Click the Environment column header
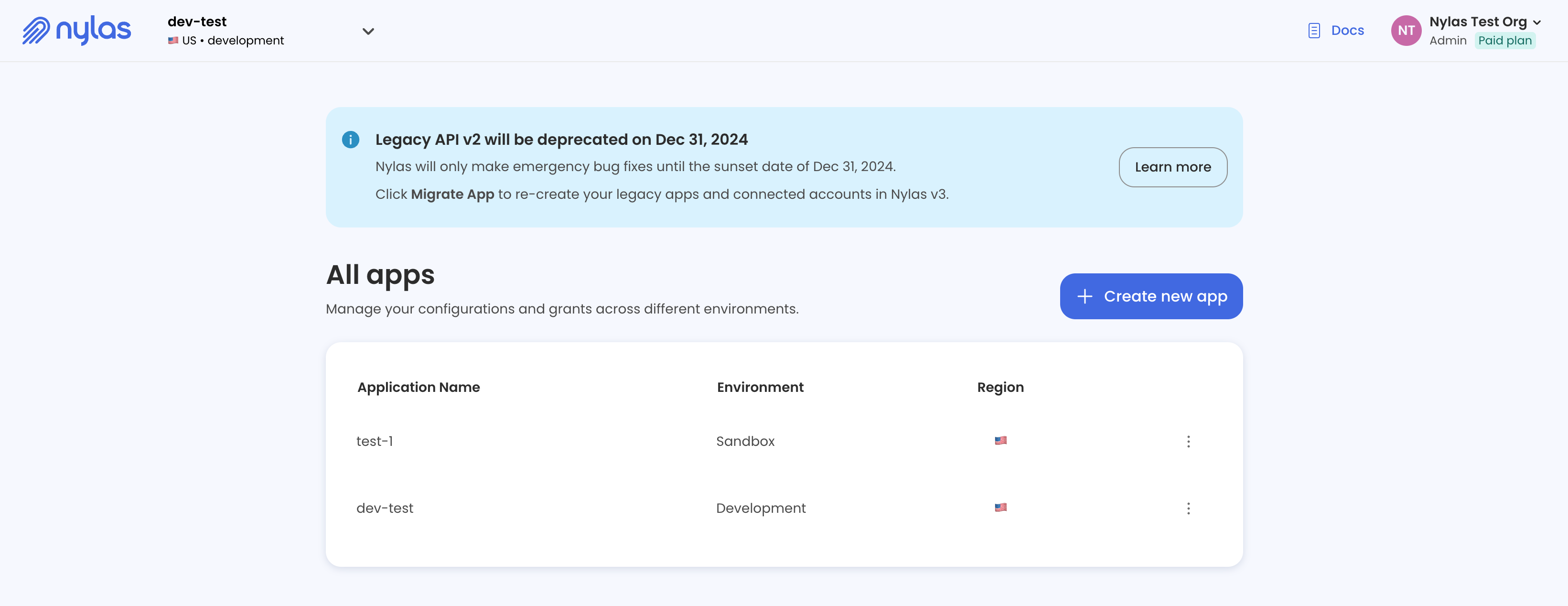The image size is (1568, 606). click(760, 388)
